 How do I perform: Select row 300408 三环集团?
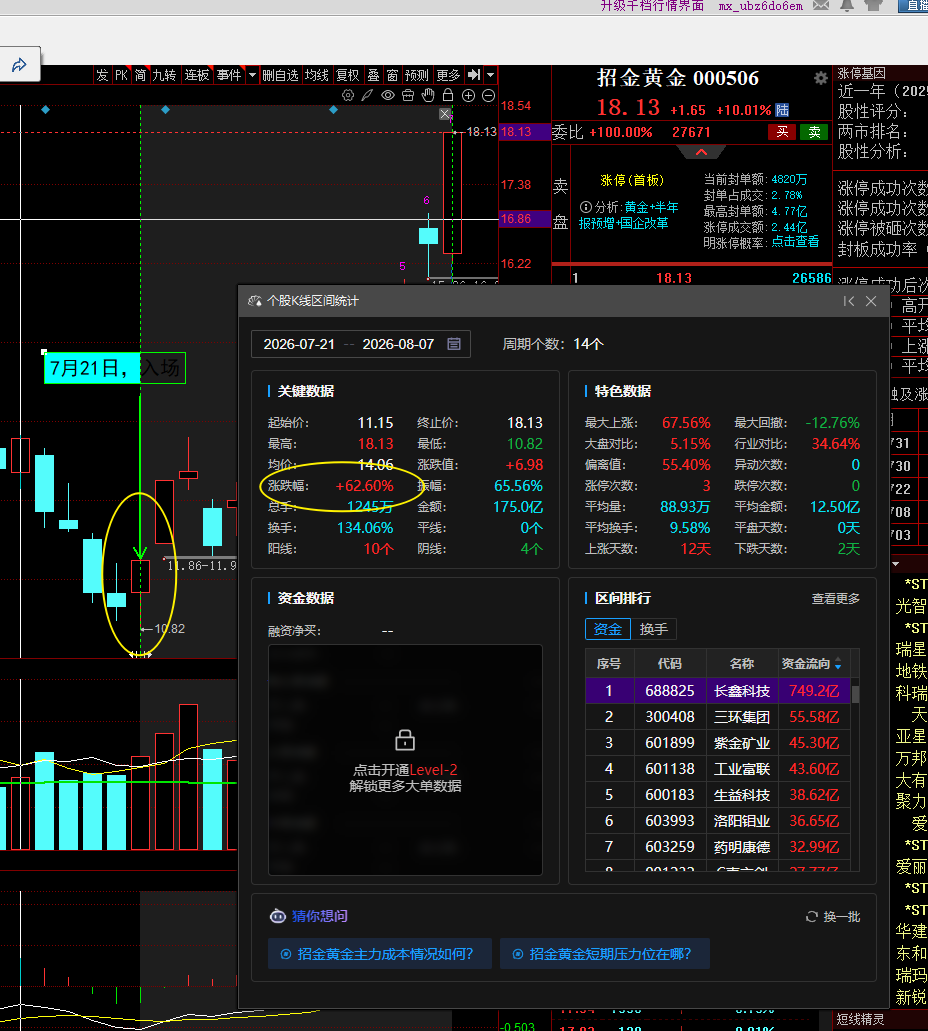pyautogui.click(x=718, y=717)
